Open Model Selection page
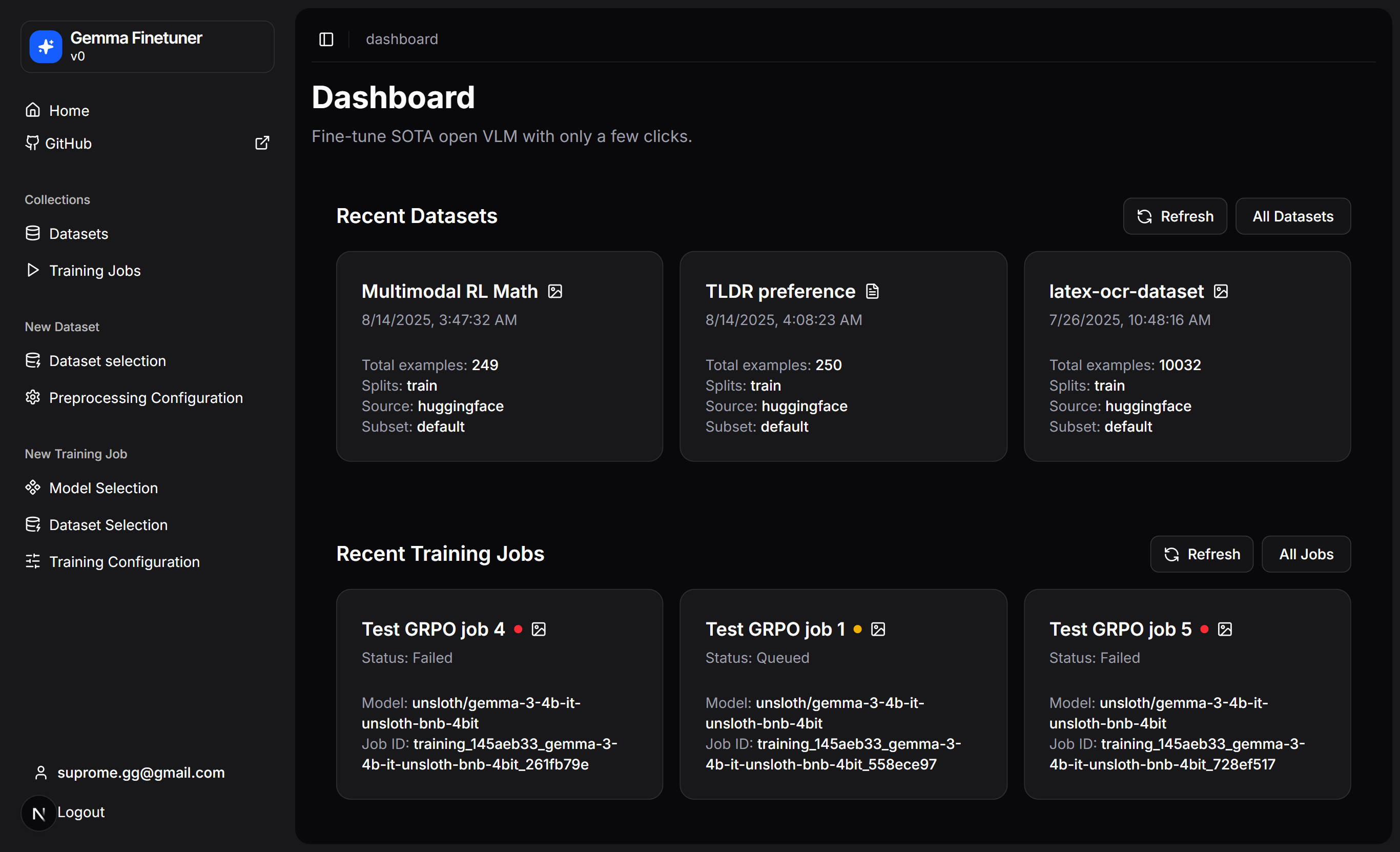This screenshot has width=1400, height=852. click(104, 488)
